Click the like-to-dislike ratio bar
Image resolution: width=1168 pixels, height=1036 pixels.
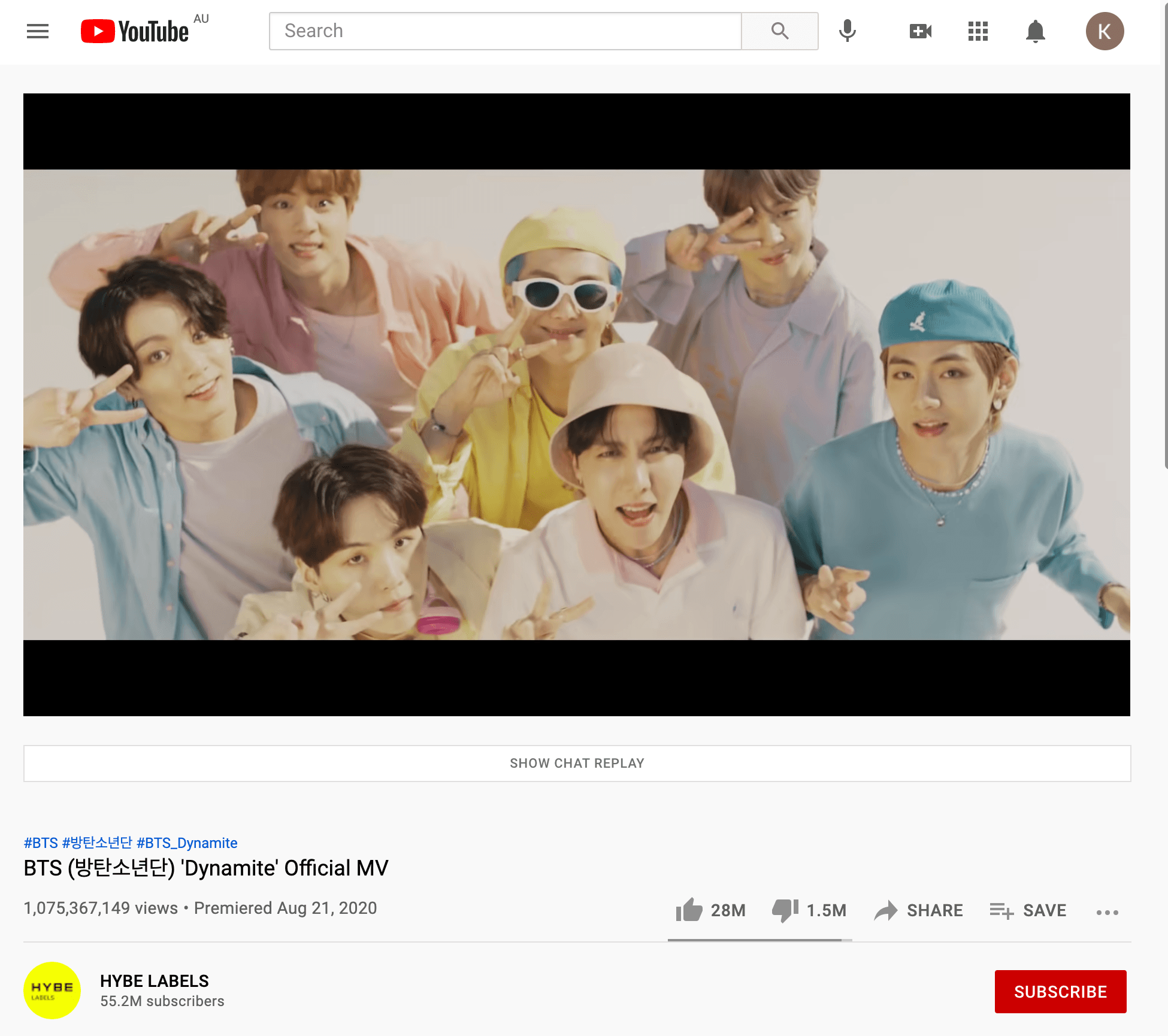759,940
